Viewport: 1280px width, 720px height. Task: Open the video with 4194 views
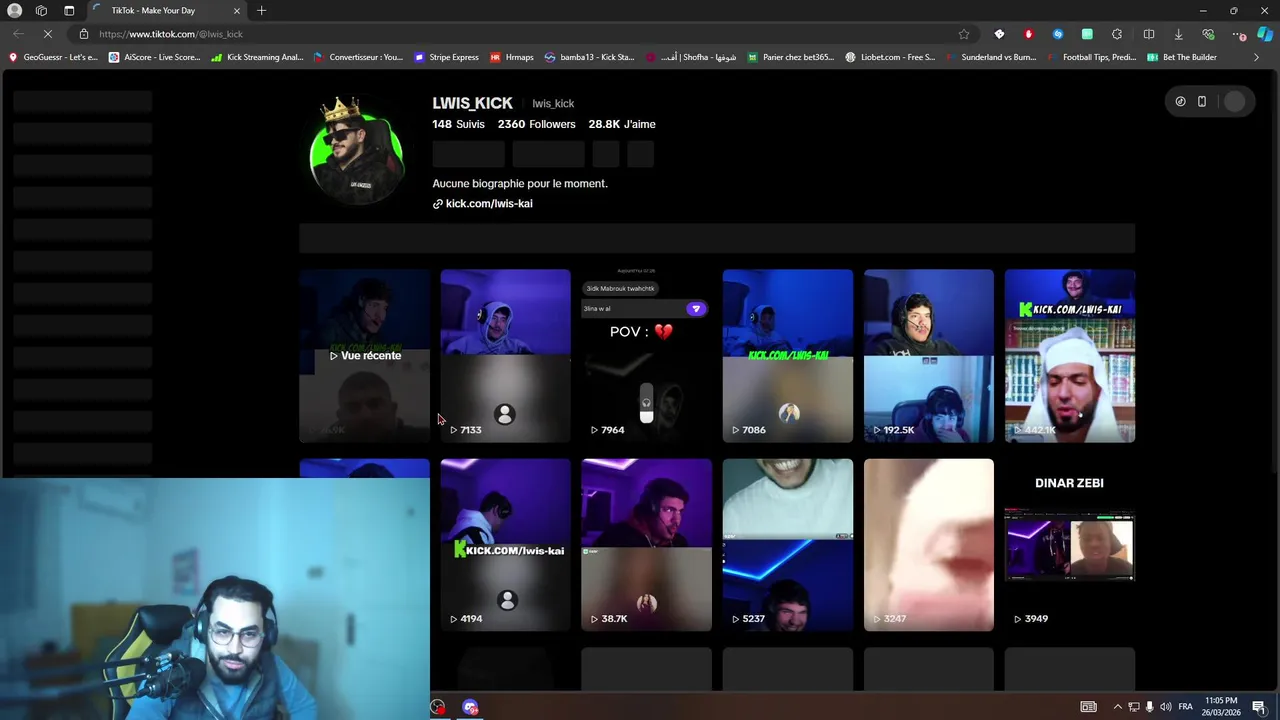click(505, 545)
